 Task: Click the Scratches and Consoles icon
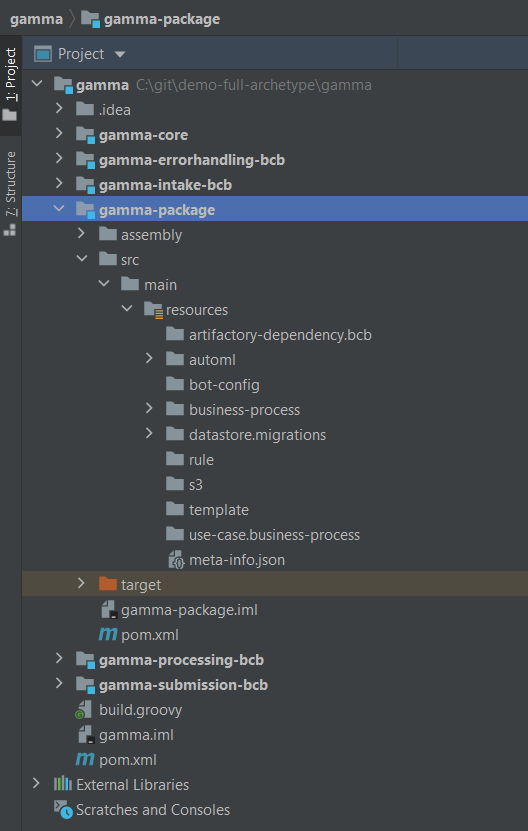pos(63,809)
